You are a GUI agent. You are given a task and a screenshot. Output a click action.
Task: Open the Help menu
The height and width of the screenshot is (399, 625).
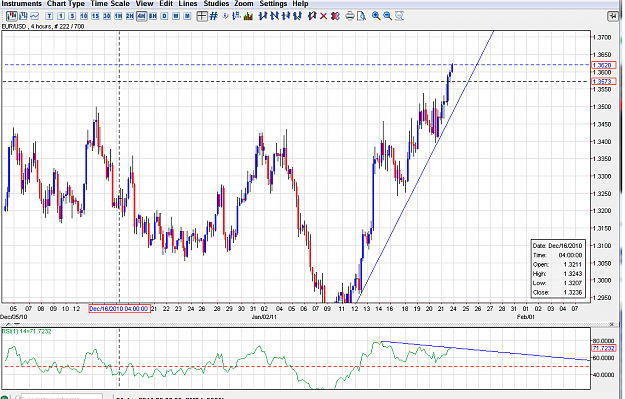click(x=300, y=4)
